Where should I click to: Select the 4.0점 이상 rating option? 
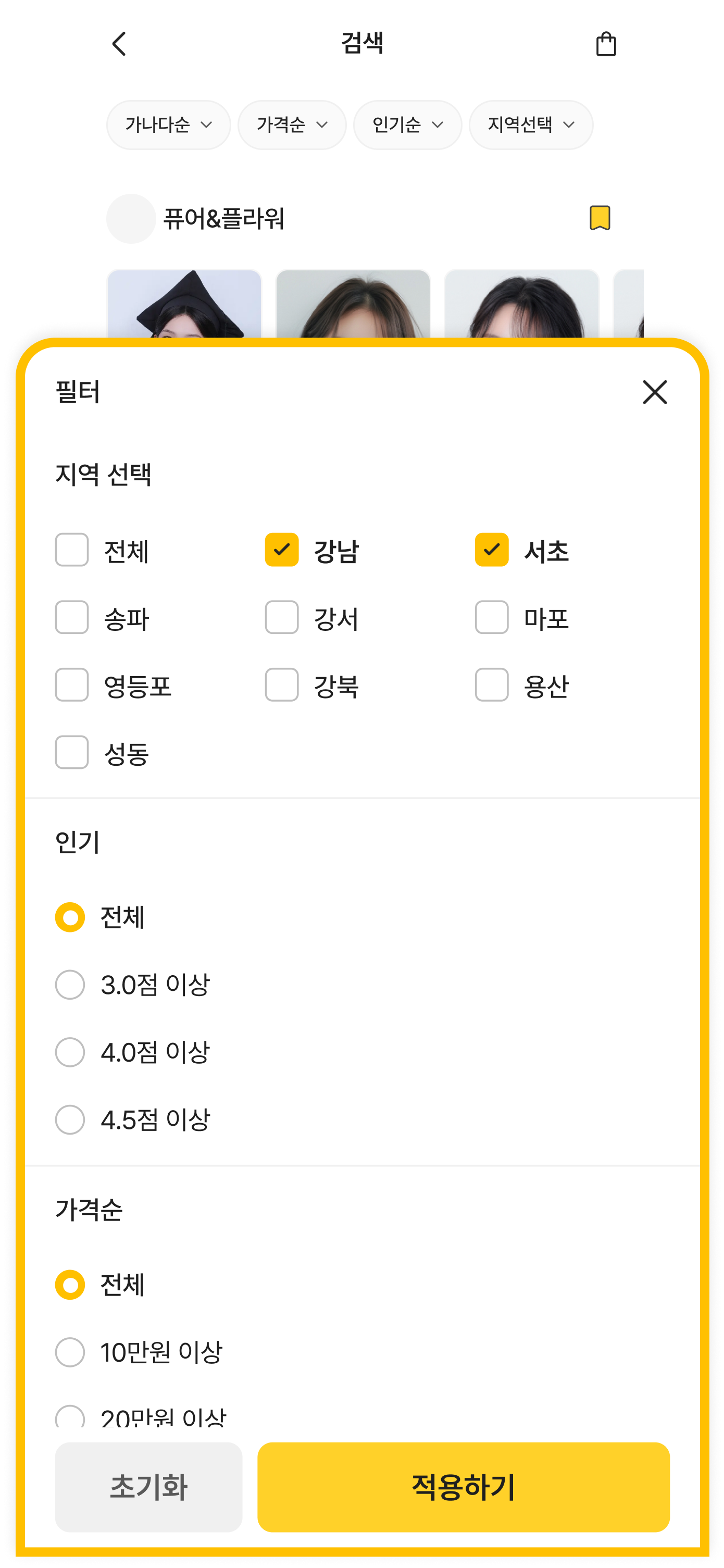click(x=70, y=1052)
